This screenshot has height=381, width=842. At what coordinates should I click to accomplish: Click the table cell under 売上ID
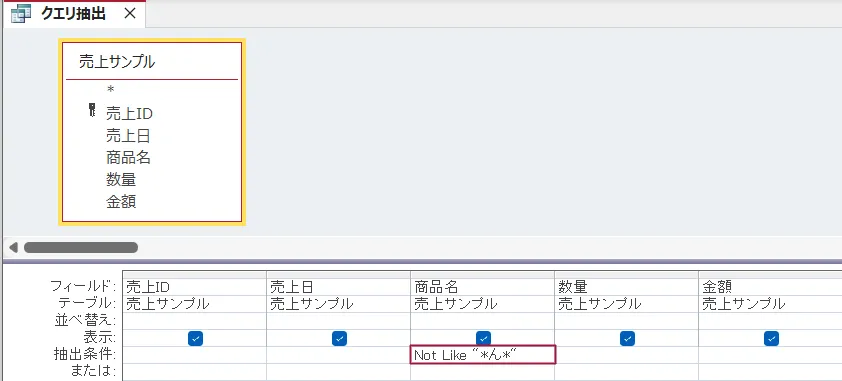pos(195,304)
